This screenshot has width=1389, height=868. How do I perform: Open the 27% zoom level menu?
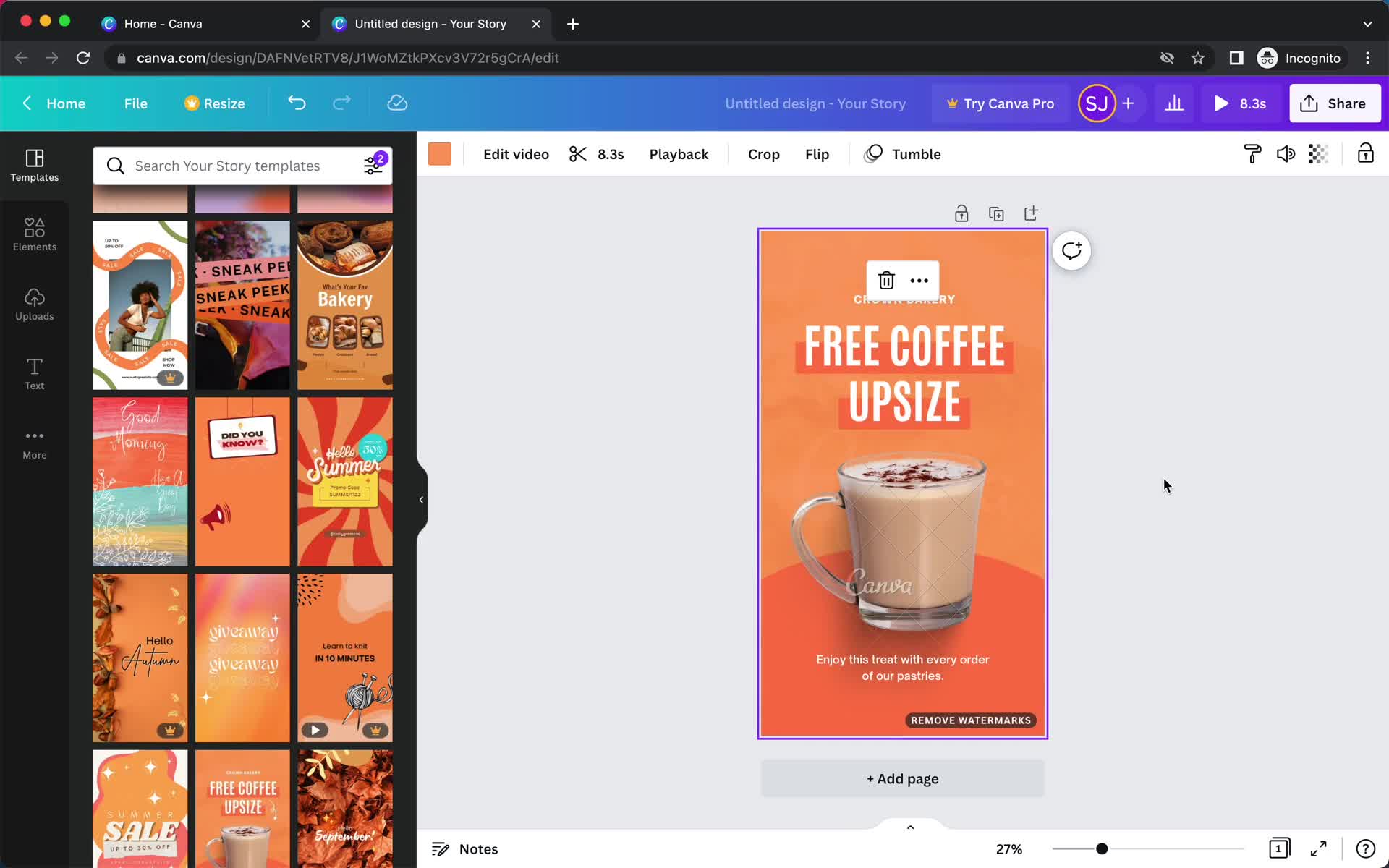point(1008,849)
